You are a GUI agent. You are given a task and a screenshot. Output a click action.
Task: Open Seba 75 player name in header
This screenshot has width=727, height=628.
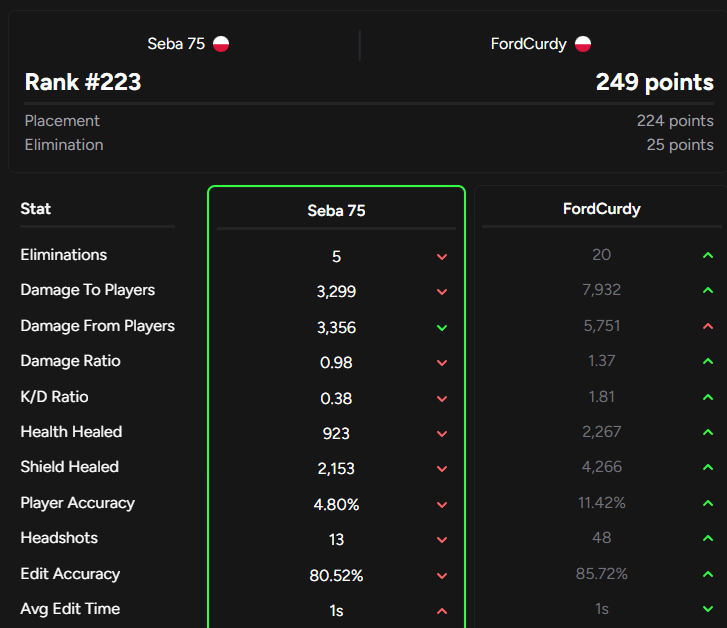click(x=176, y=44)
